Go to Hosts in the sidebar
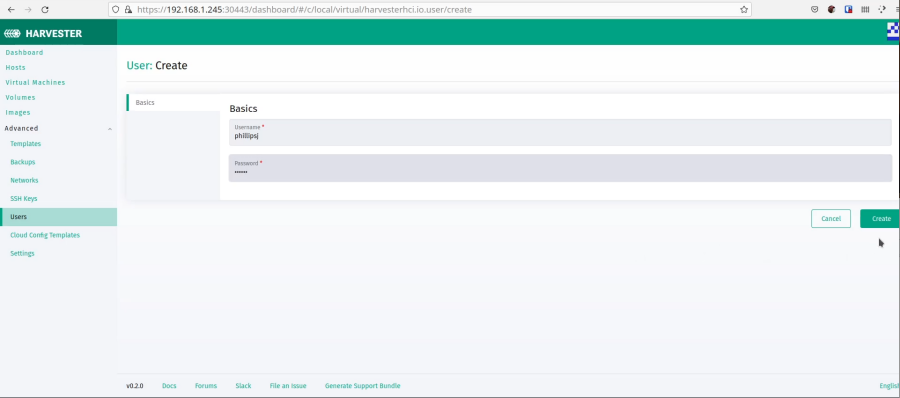 [15, 67]
